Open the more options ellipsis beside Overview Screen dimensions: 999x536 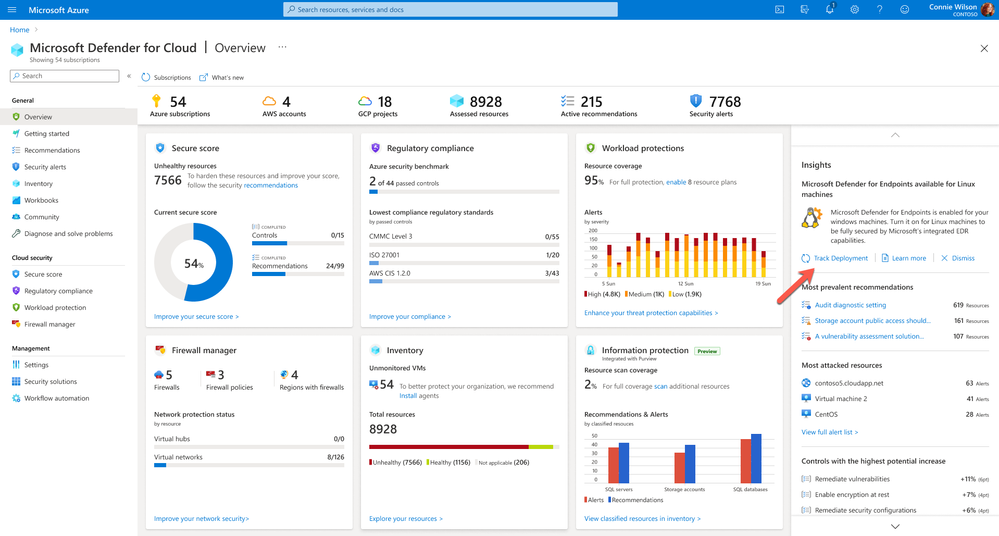(x=282, y=47)
